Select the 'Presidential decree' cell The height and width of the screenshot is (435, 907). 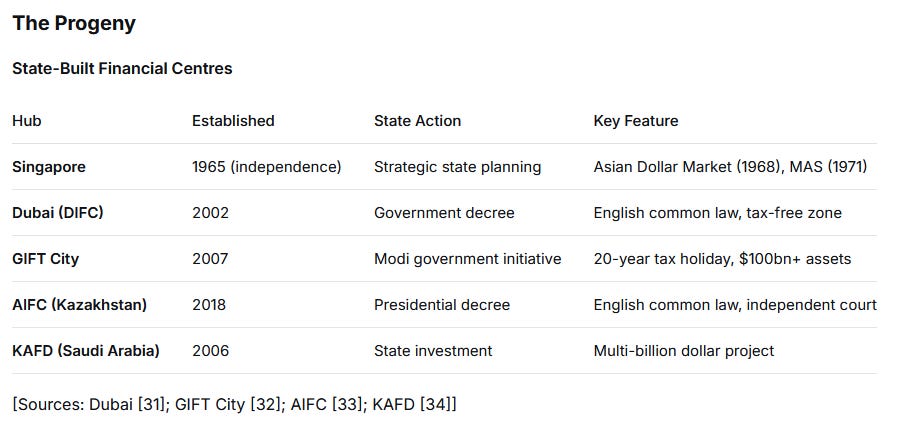click(442, 305)
